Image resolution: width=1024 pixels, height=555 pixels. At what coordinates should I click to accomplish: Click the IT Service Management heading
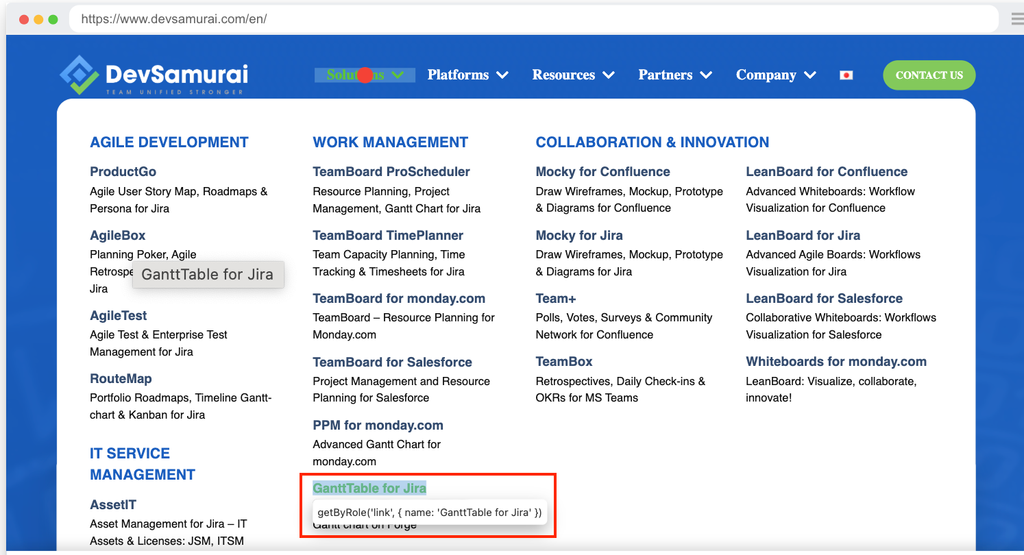142,464
